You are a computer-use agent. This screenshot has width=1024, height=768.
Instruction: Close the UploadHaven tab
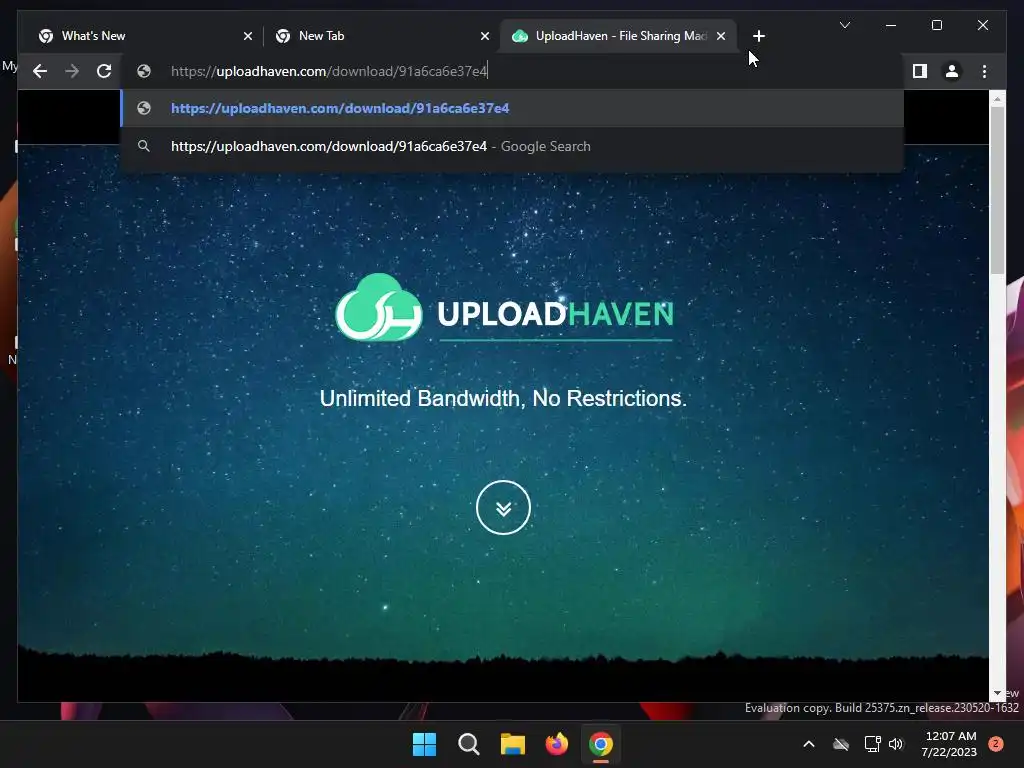(x=721, y=37)
